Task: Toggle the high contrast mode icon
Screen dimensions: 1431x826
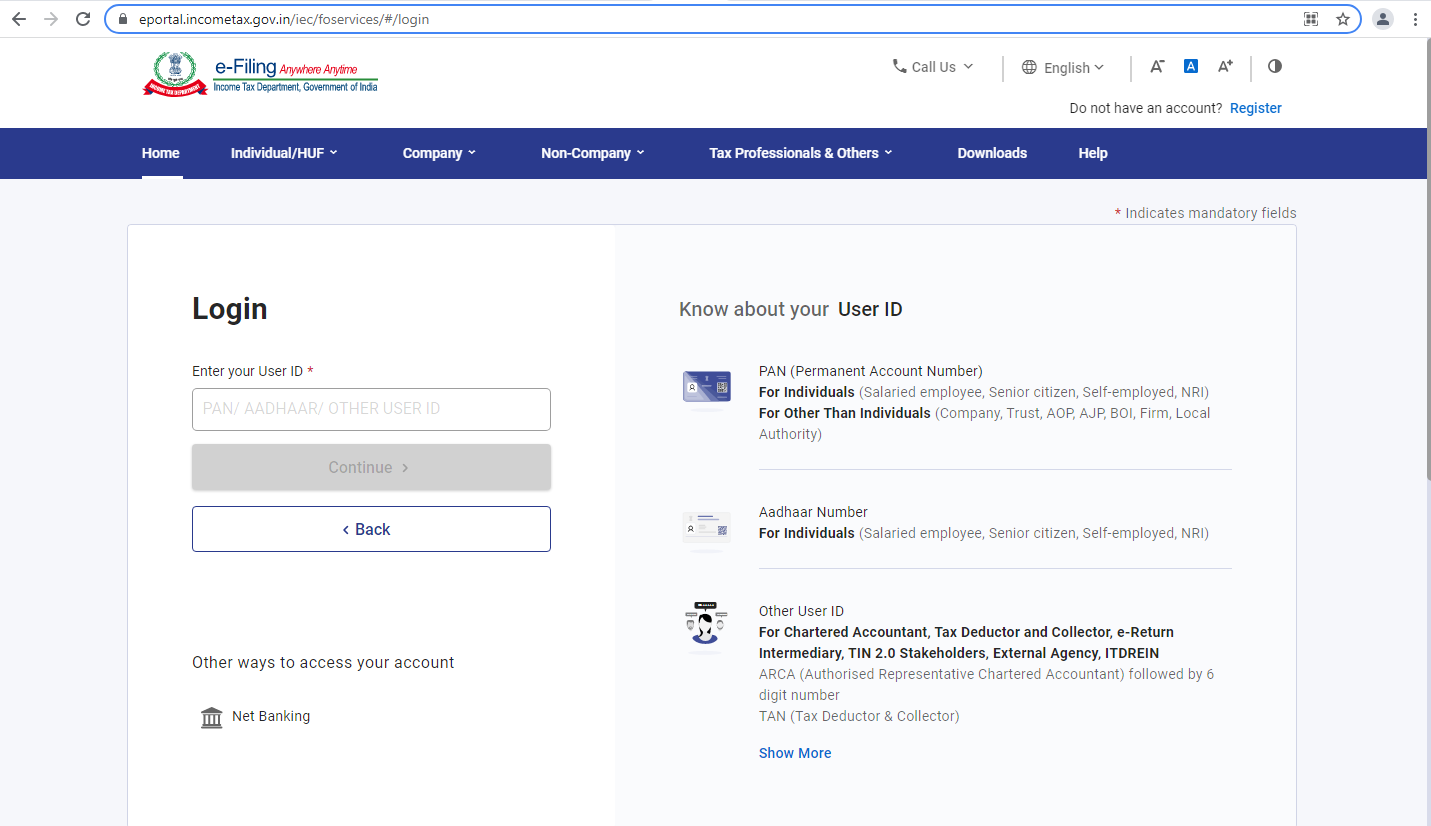Action: (1274, 66)
